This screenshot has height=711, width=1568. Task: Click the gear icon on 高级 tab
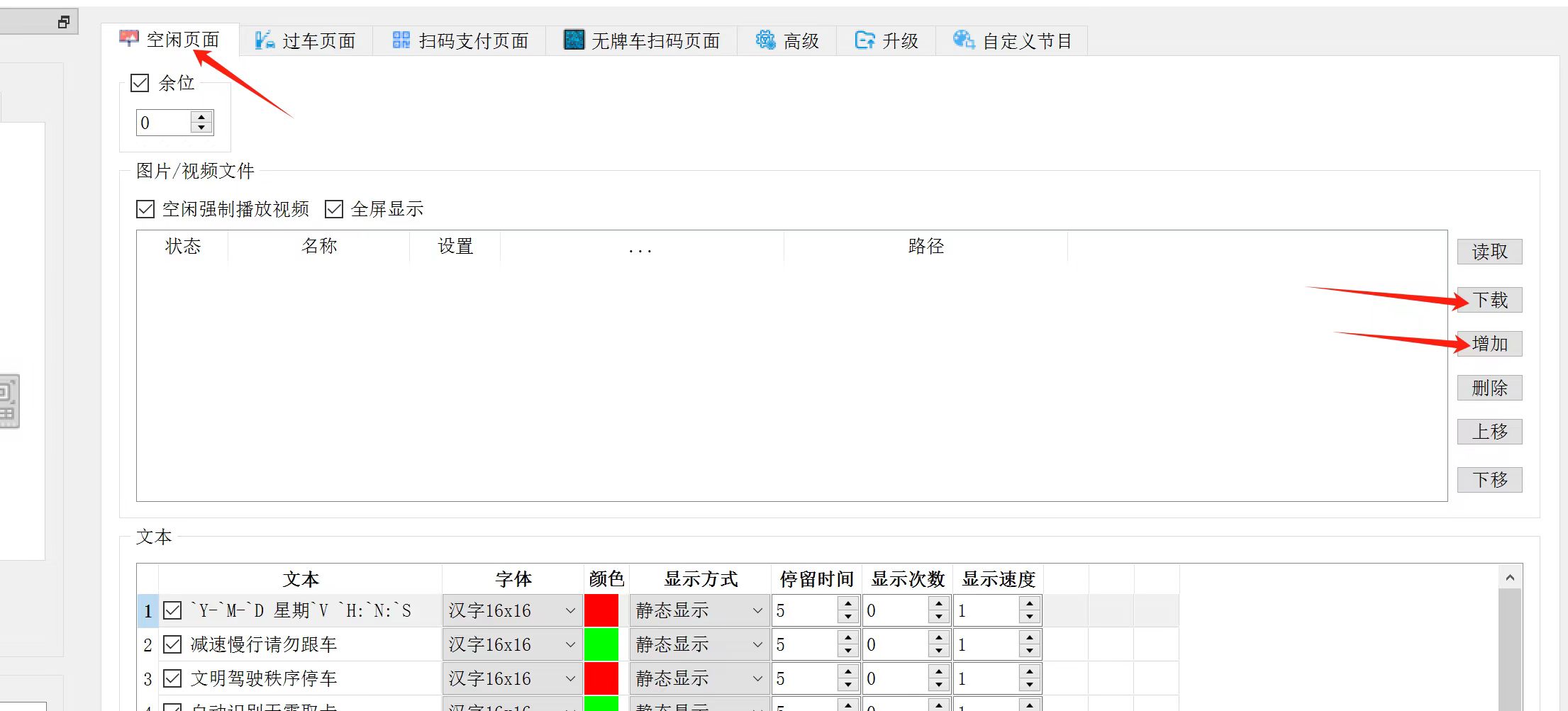pos(765,40)
